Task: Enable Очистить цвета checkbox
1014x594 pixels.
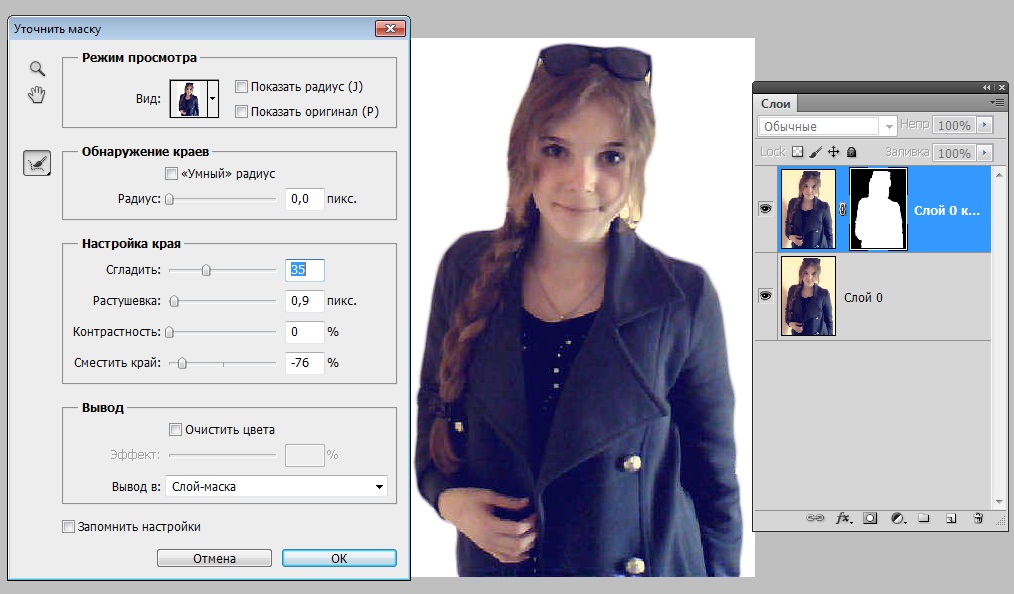Action: [x=175, y=429]
